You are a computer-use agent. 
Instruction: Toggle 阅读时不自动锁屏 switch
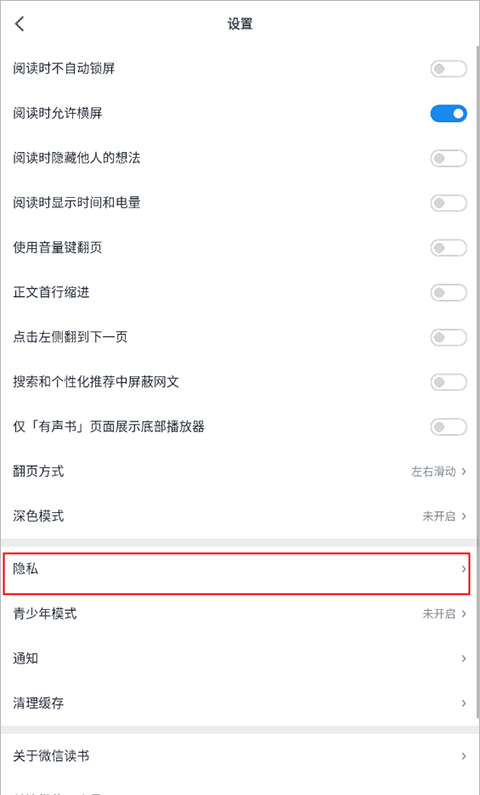[449, 69]
